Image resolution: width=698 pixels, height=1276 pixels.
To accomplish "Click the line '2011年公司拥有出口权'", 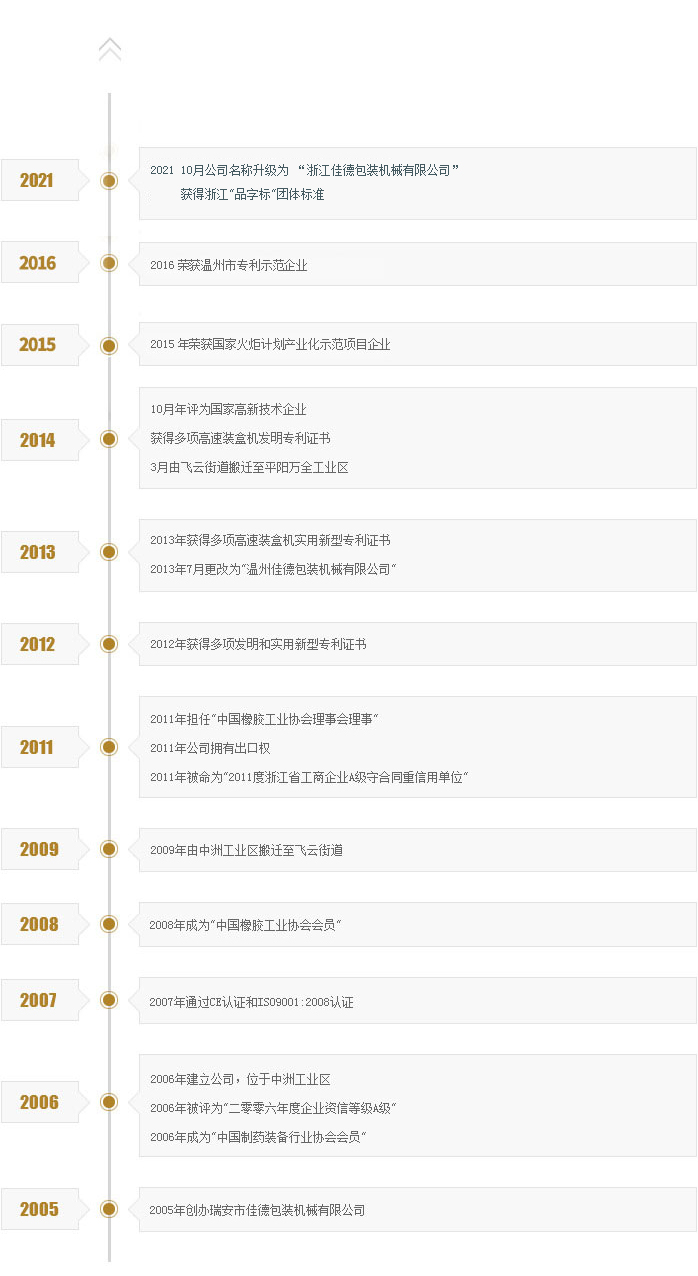I will click(210, 748).
